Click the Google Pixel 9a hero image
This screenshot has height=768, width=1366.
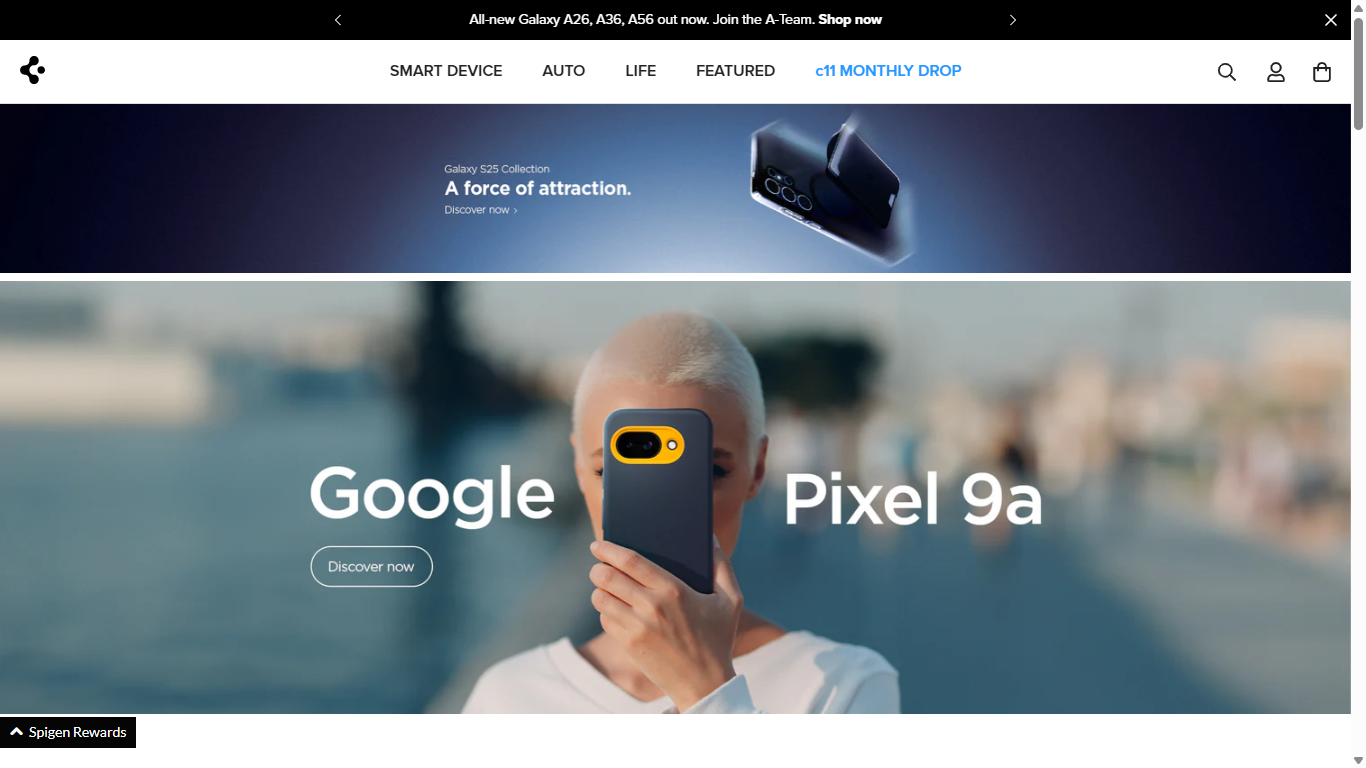(675, 497)
